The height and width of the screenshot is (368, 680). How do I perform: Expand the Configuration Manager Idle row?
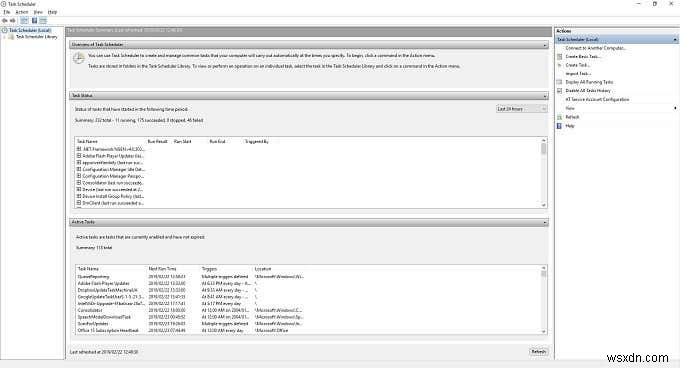(x=79, y=169)
